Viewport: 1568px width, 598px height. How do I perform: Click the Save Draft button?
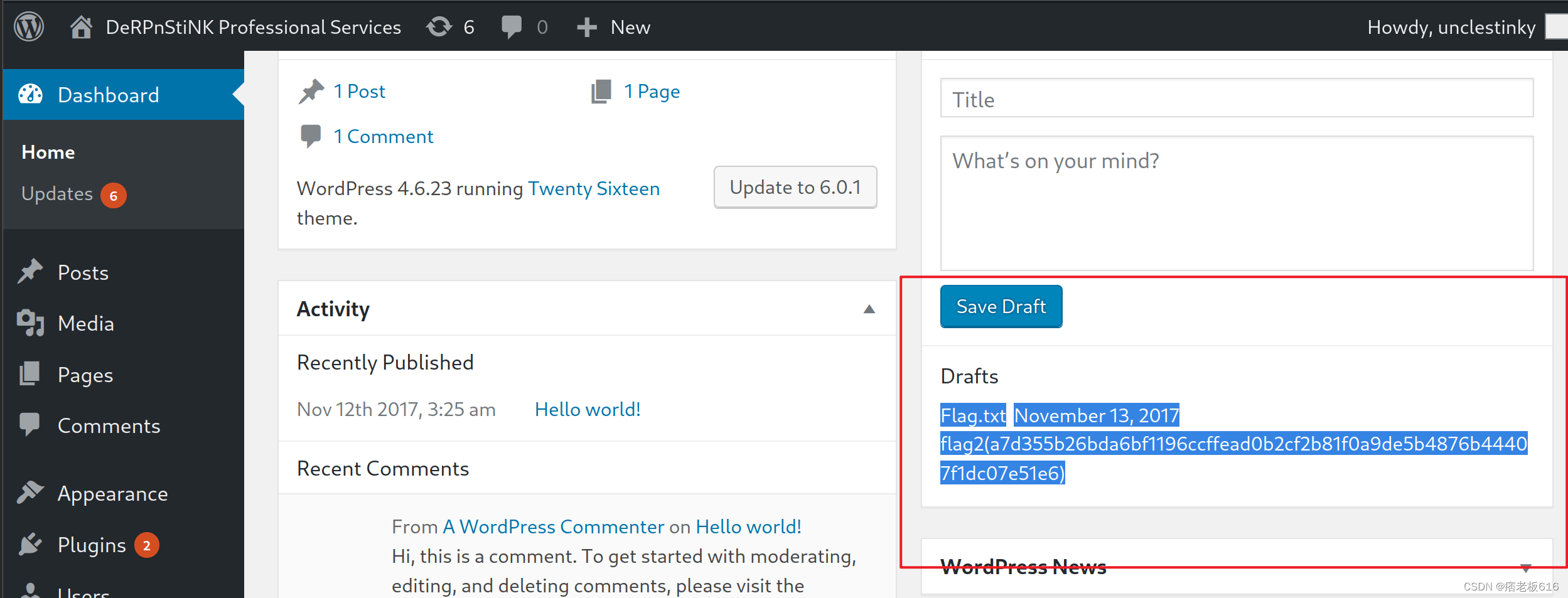[1001, 306]
